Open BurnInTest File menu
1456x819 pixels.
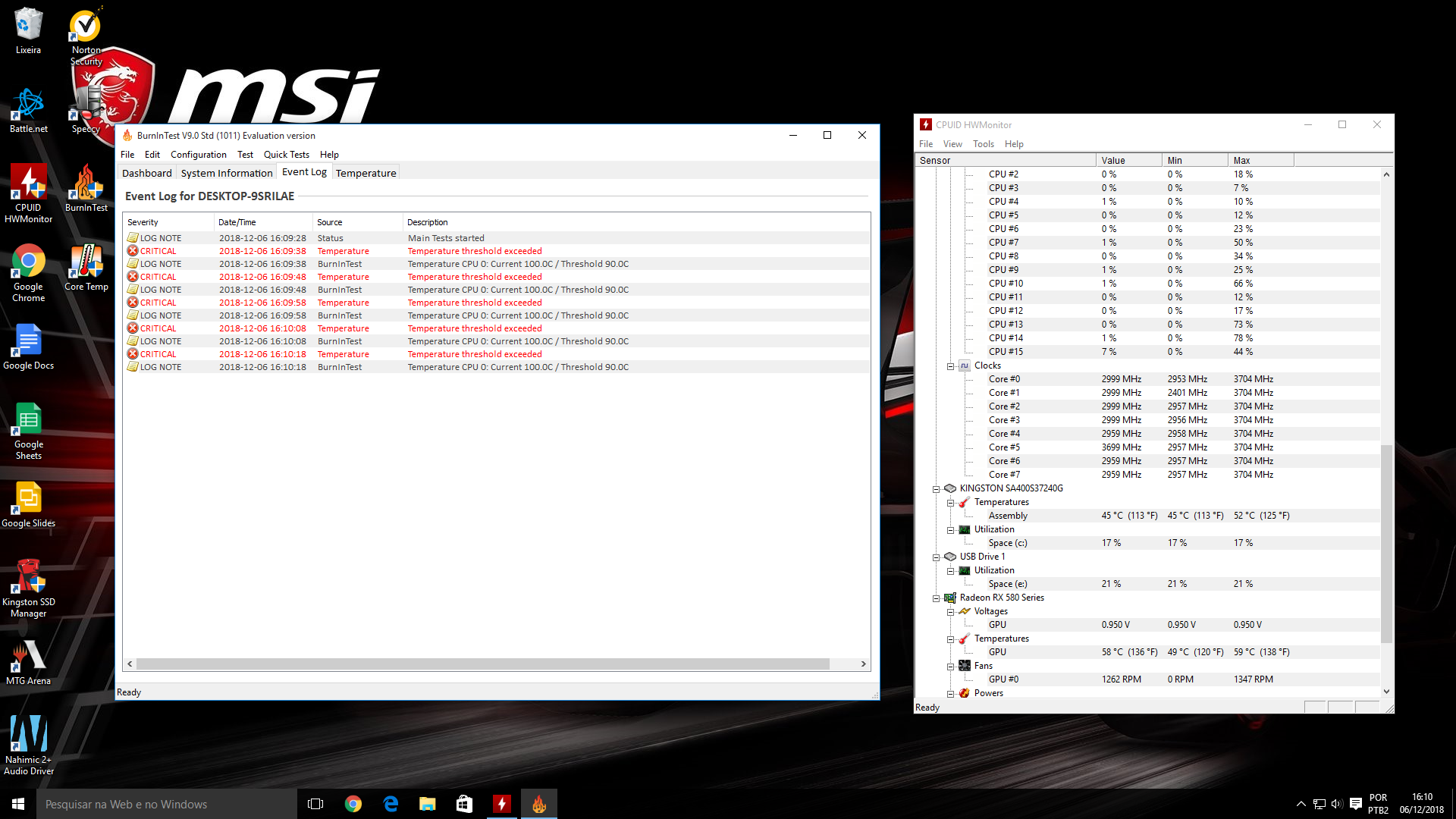(x=127, y=155)
